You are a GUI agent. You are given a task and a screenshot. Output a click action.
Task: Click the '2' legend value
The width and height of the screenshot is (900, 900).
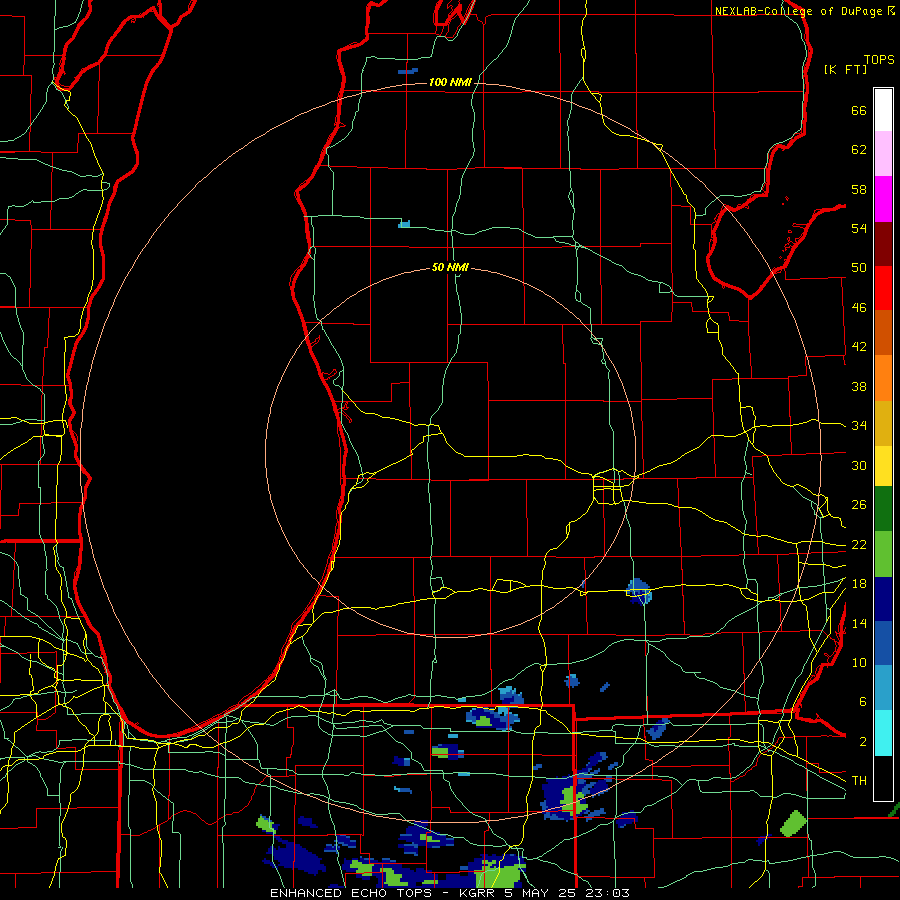coord(862,742)
